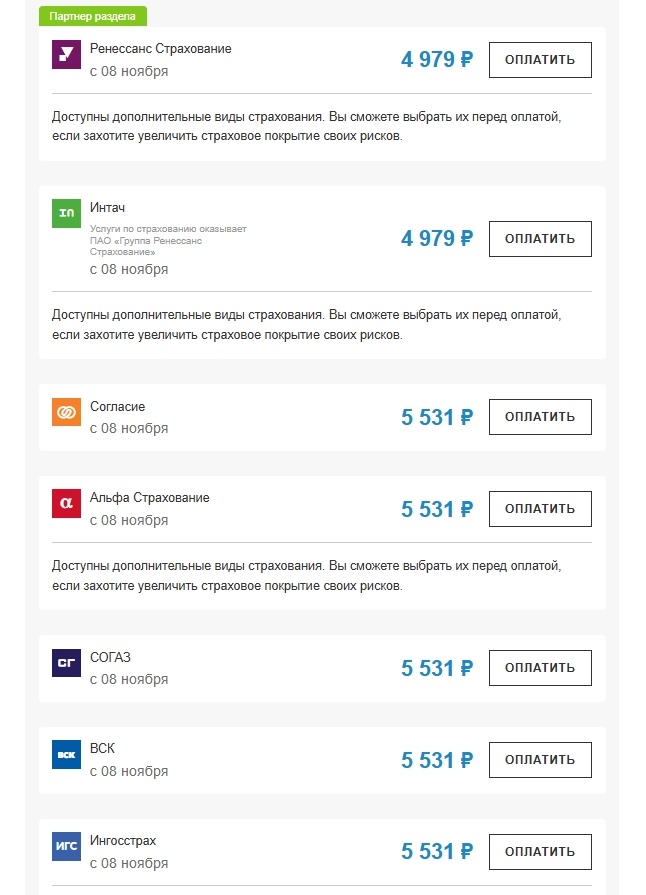This screenshot has width=646, height=895.
Task: Select Оплатить for Ингосстрах
Action: (540, 852)
